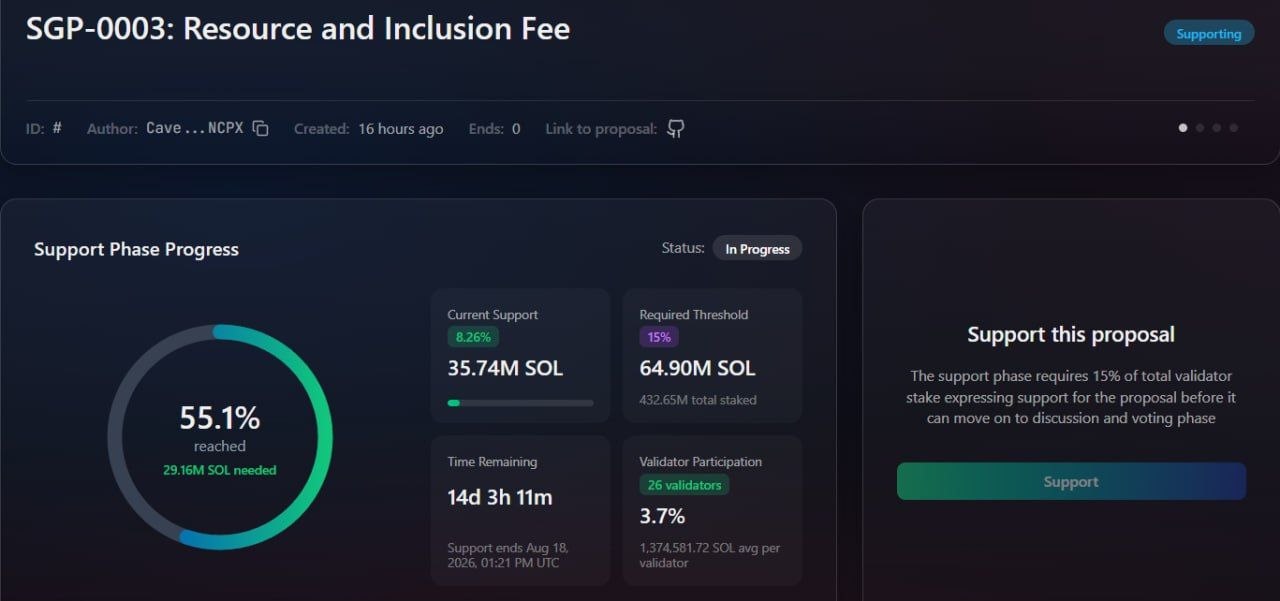The image size is (1280, 601).
Task: Click the 15% required threshold badge
Action: click(x=658, y=337)
